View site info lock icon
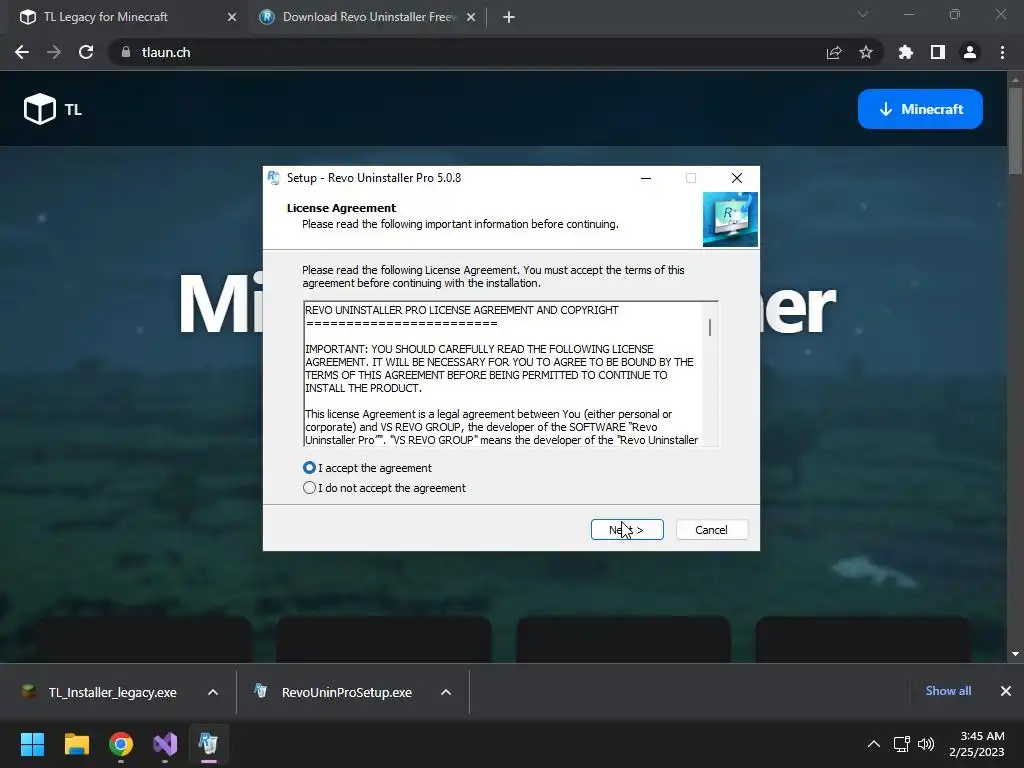The height and width of the screenshot is (768, 1024). point(126,52)
